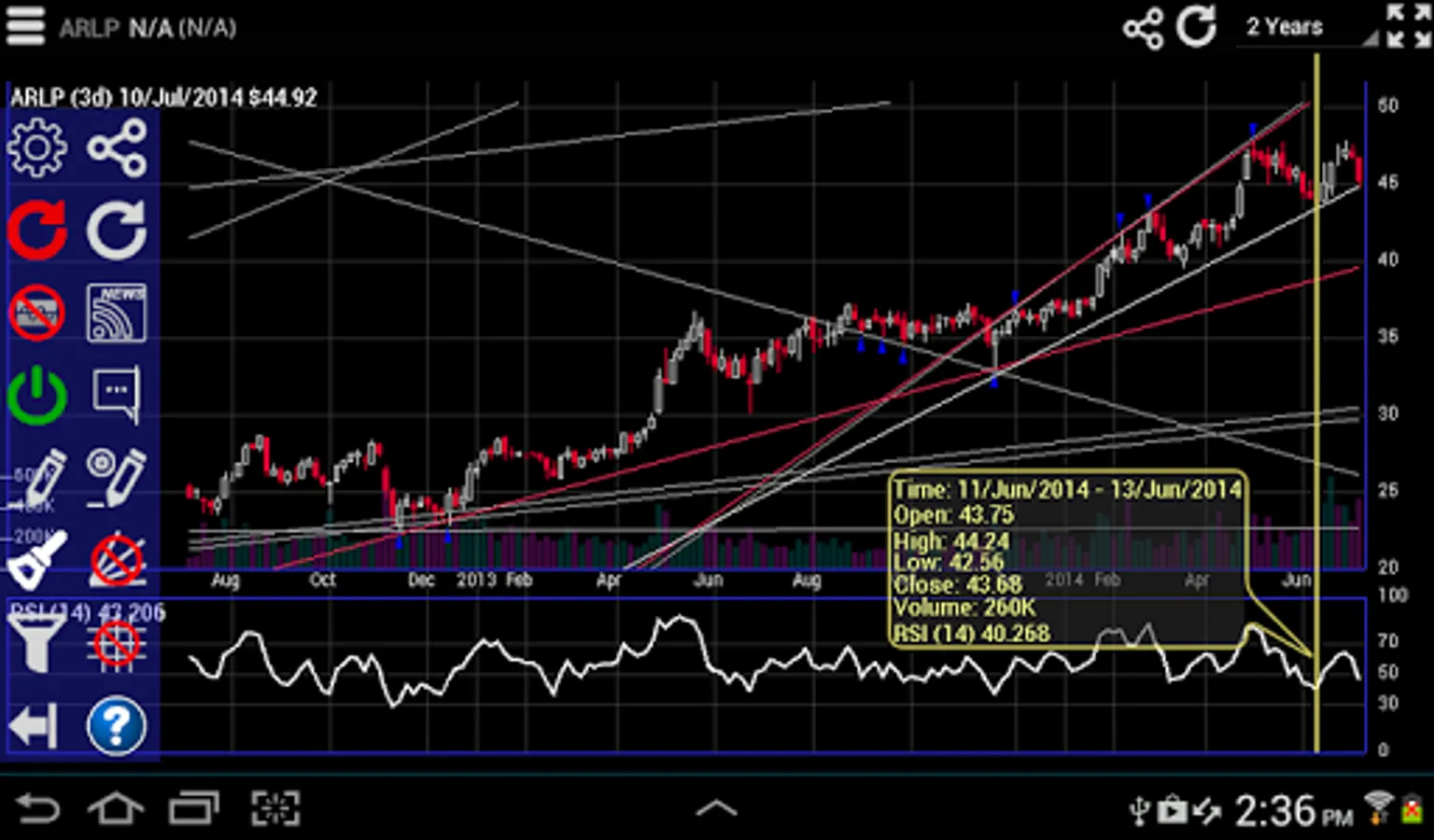
Task: Tap the left arrow to collapse panel
Action: (x=34, y=726)
